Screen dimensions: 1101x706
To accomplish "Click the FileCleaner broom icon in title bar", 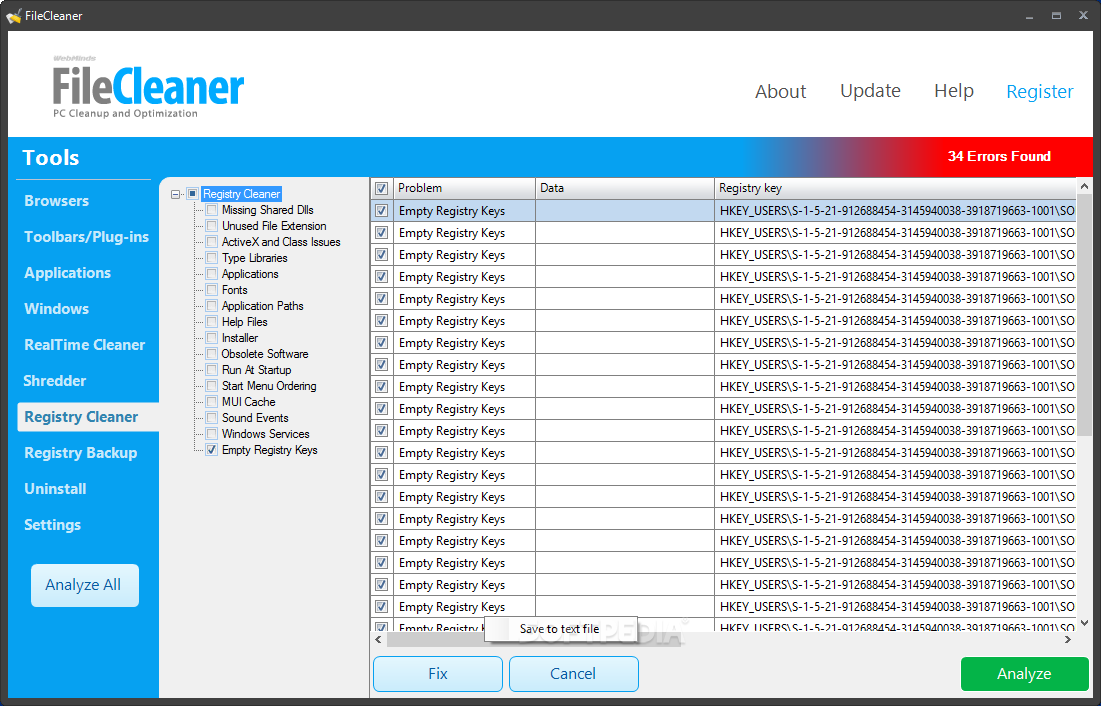I will point(13,15).
